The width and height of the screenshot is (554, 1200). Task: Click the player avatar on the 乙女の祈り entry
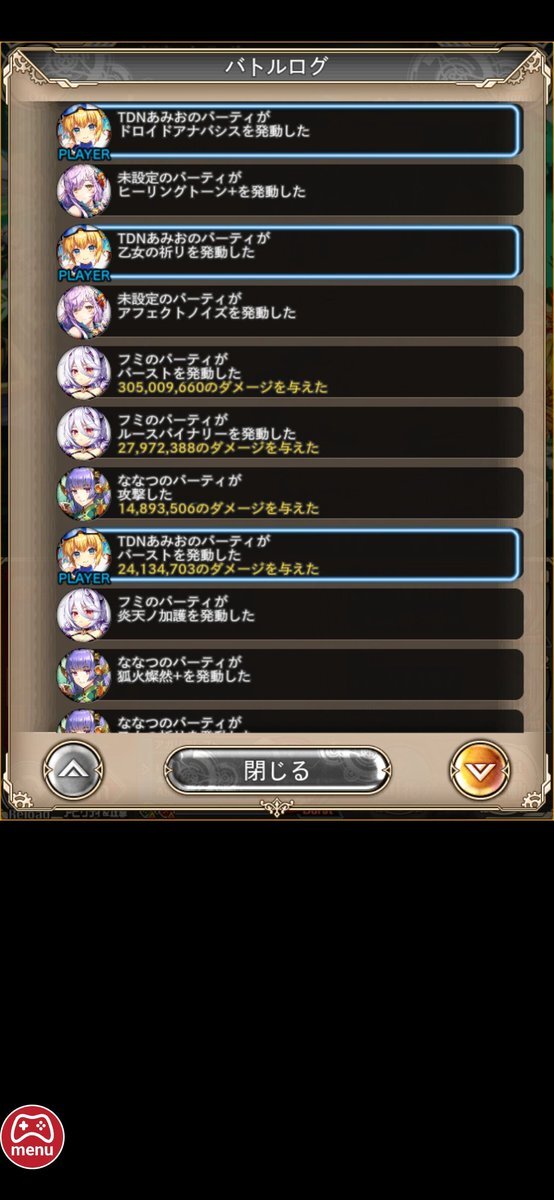point(84,251)
